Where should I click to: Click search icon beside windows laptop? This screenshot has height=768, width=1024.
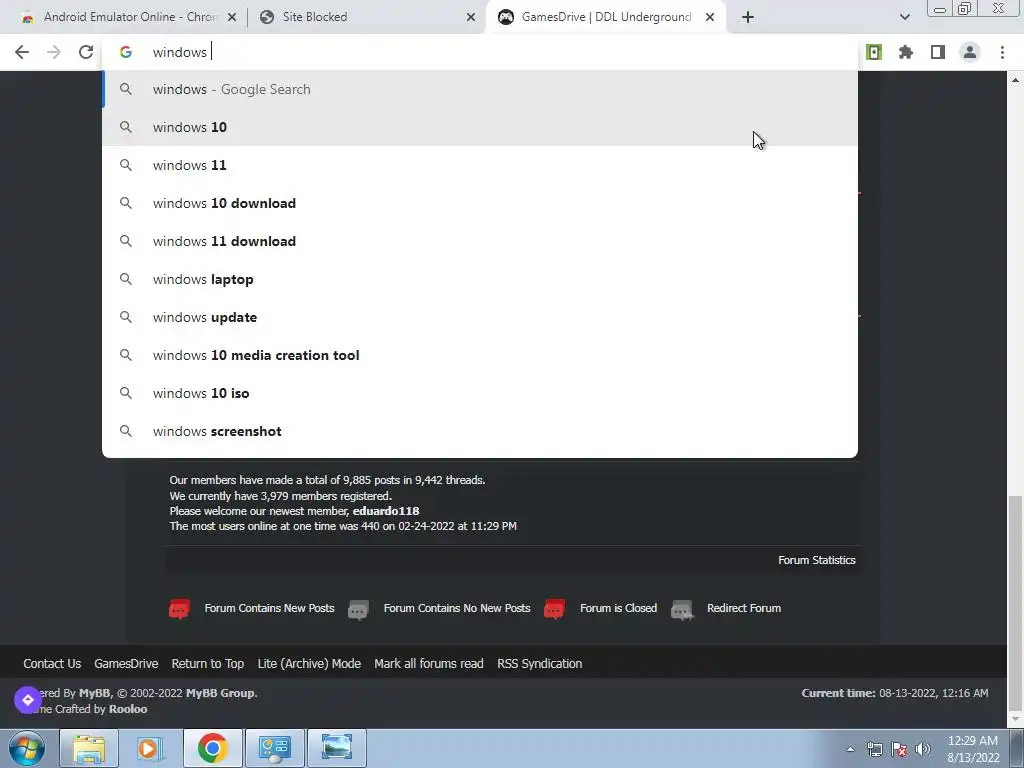pos(126,279)
